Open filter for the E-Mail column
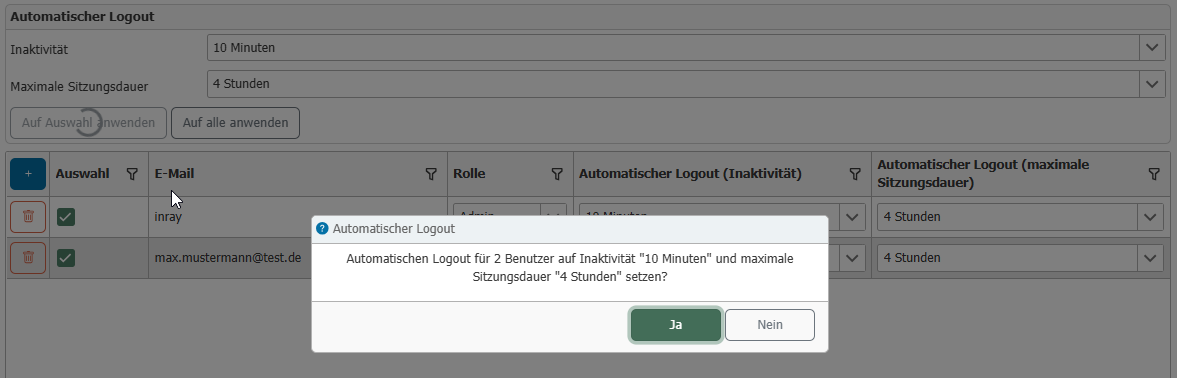This screenshot has height=378, width=1177. tap(431, 174)
